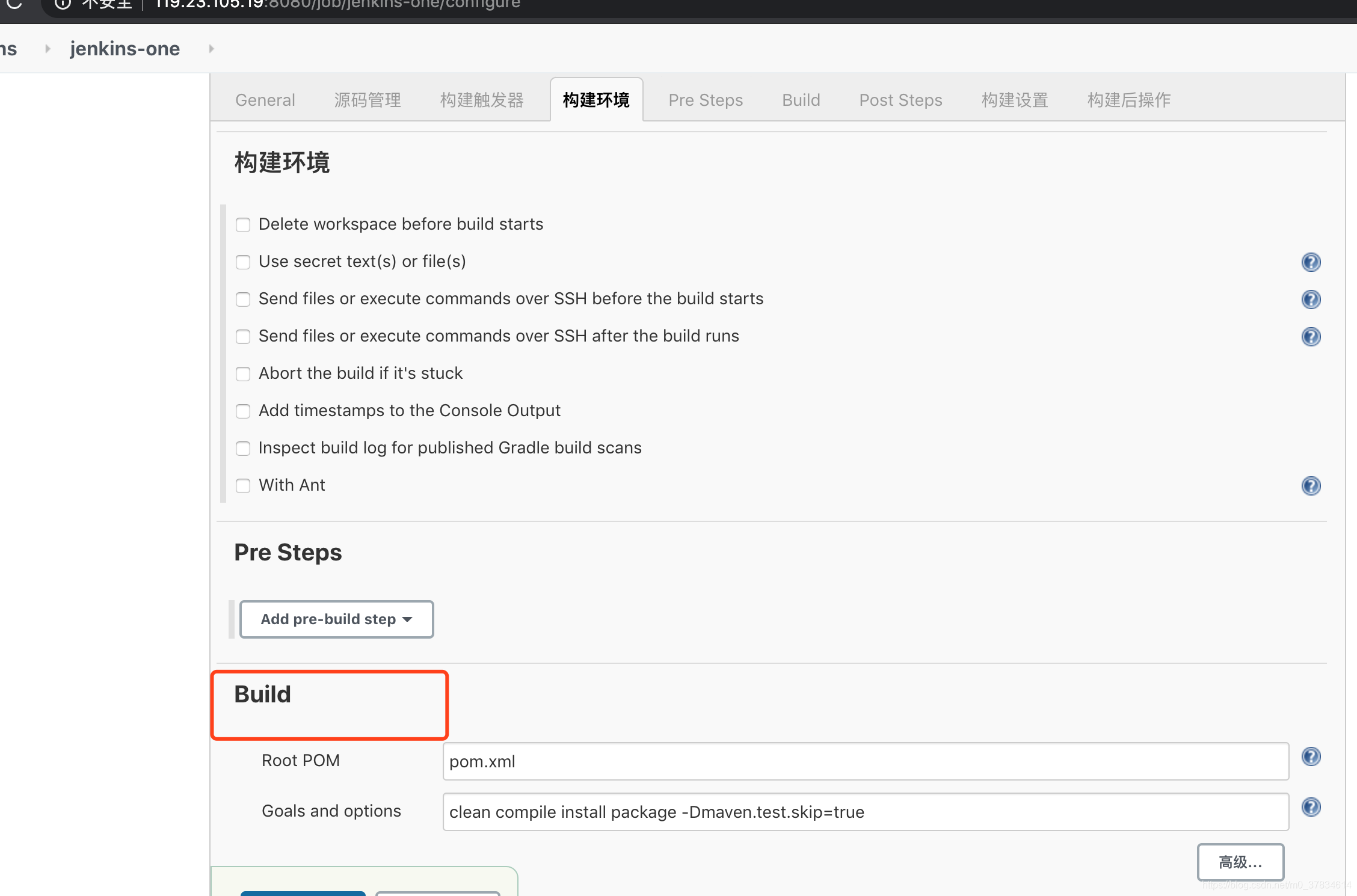Enable Delete workspace before build starts
The height and width of the screenshot is (896, 1357).
(x=243, y=225)
